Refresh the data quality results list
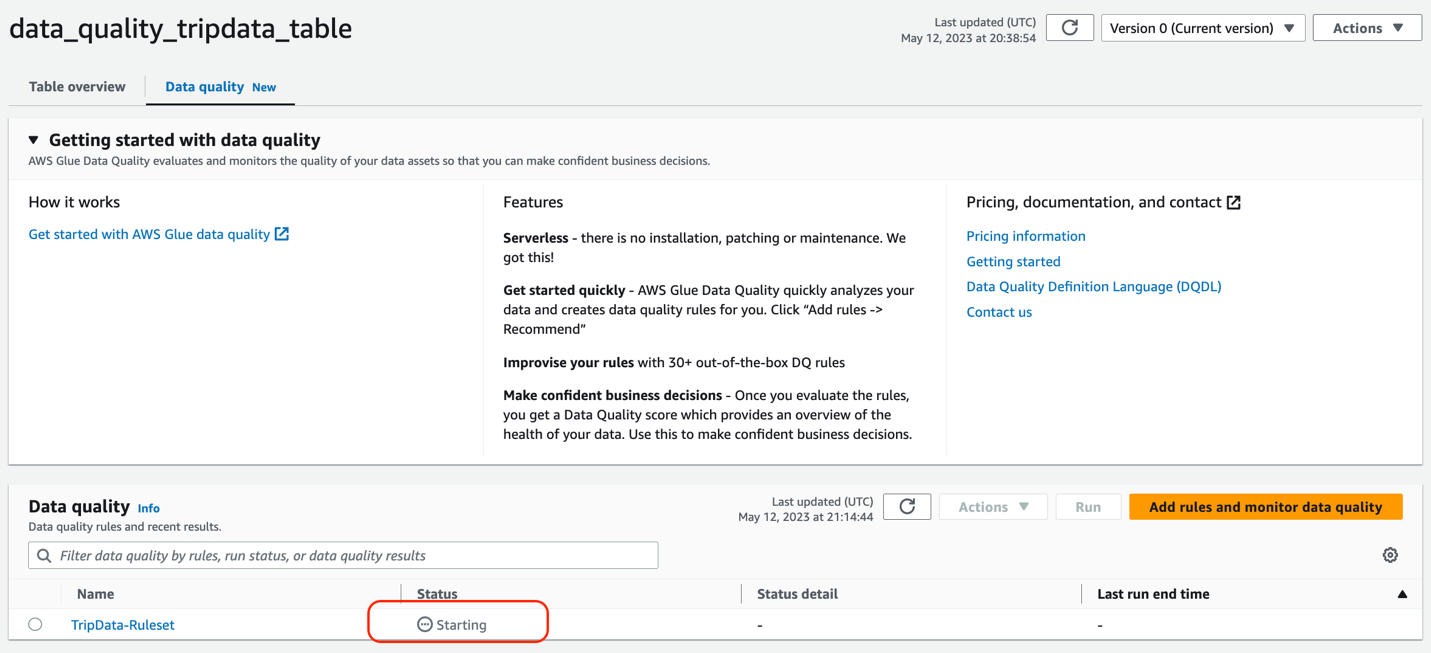The height and width of the screenshot is (653, 1431). (907, 507)
